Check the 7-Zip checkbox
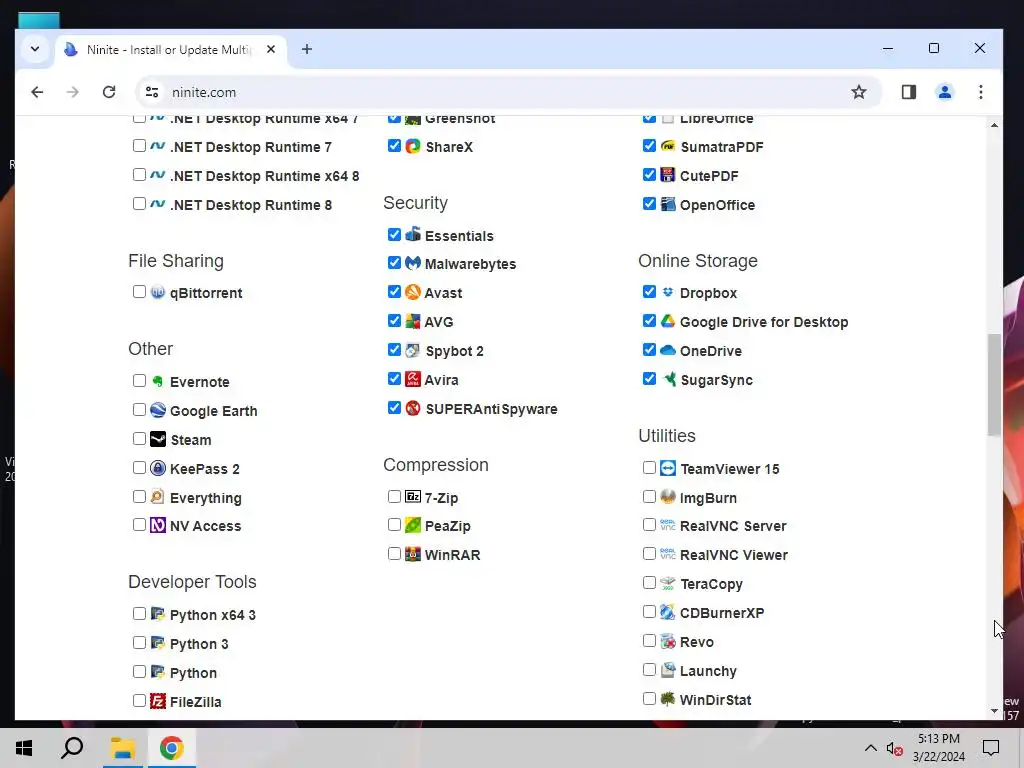The image size is (1024, 768). pyautogui.click(x=394, y=496)
